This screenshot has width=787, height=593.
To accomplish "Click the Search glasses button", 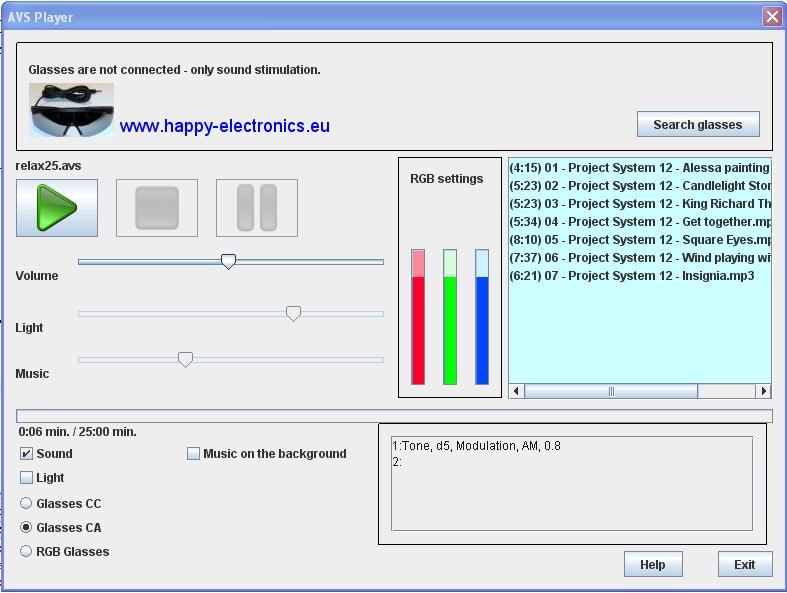I will coord(697,125).
